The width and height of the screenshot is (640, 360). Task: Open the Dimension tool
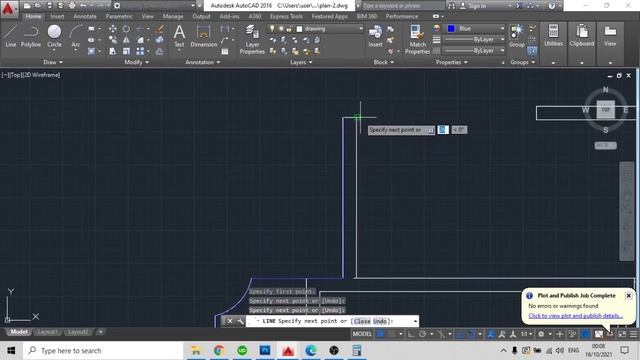[204, 36]
